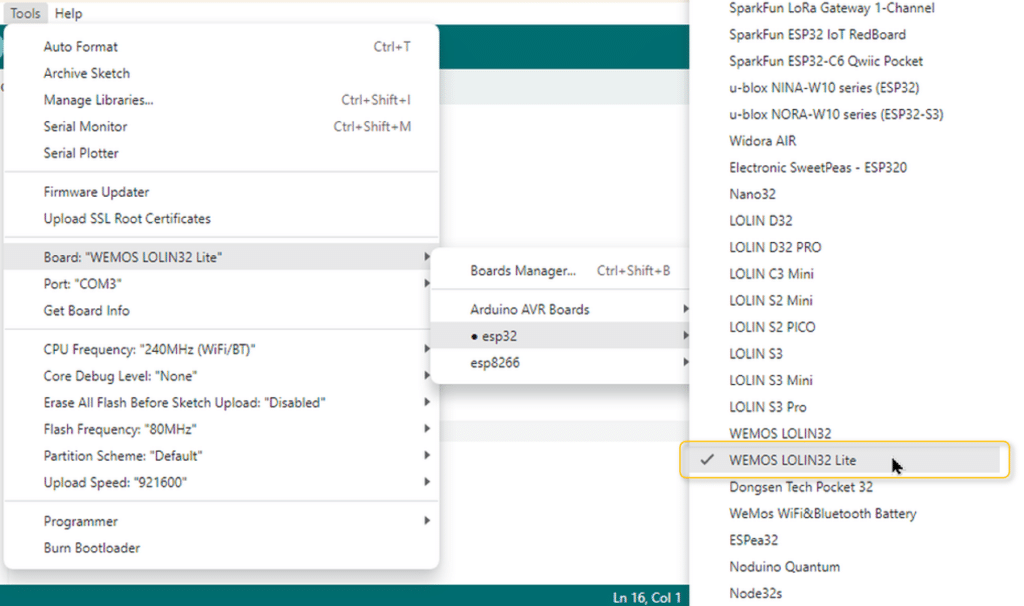This screenshot has width=1024, height=606.
Task: Click Get Board Info
Action: coord(221,311)
